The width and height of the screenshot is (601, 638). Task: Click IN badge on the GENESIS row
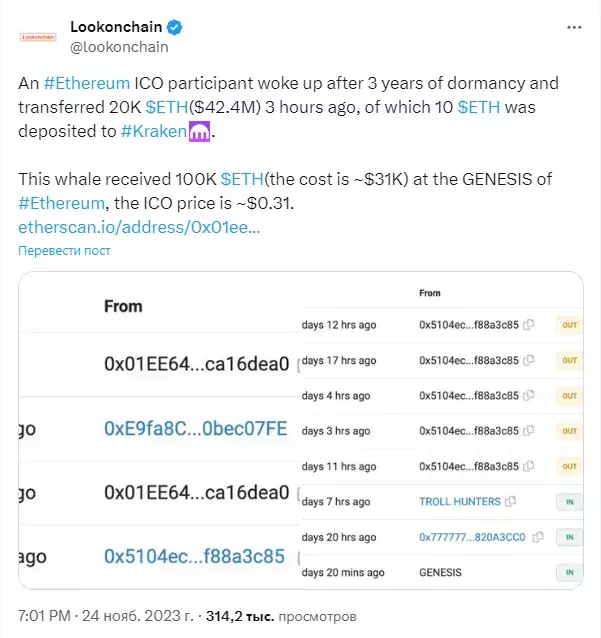tap(569, 572)
